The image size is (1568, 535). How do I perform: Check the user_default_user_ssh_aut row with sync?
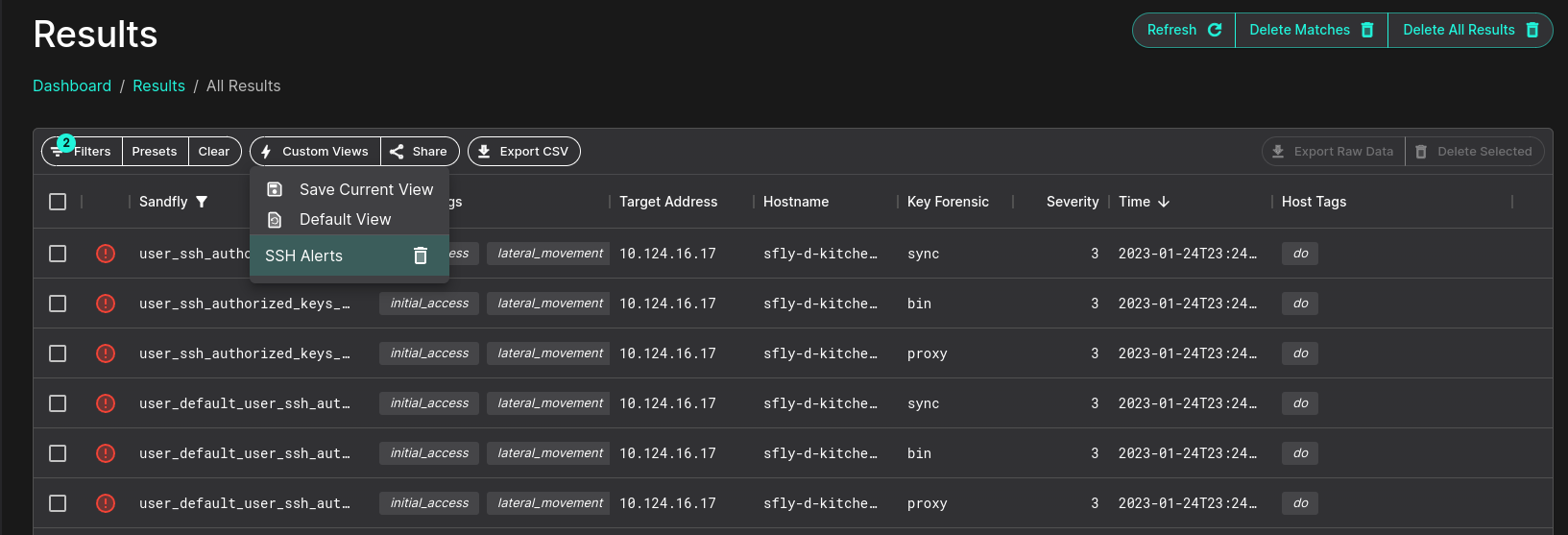[58, 403]
